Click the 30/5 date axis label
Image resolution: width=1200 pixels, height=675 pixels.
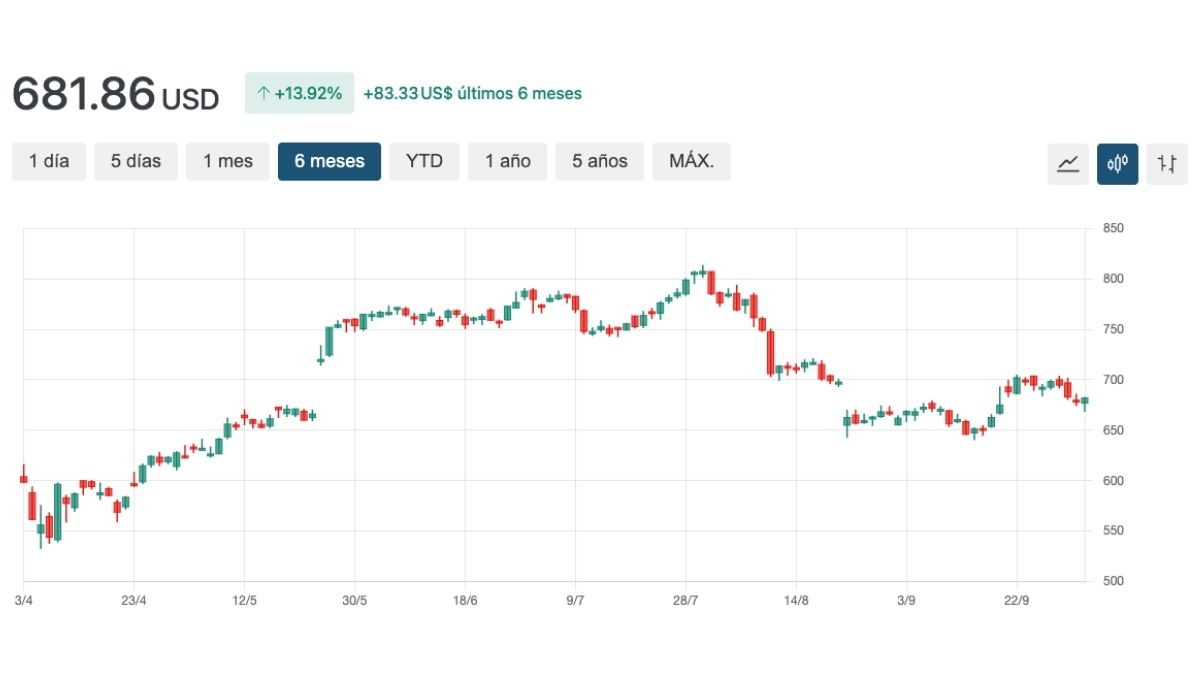click(354, 601)
